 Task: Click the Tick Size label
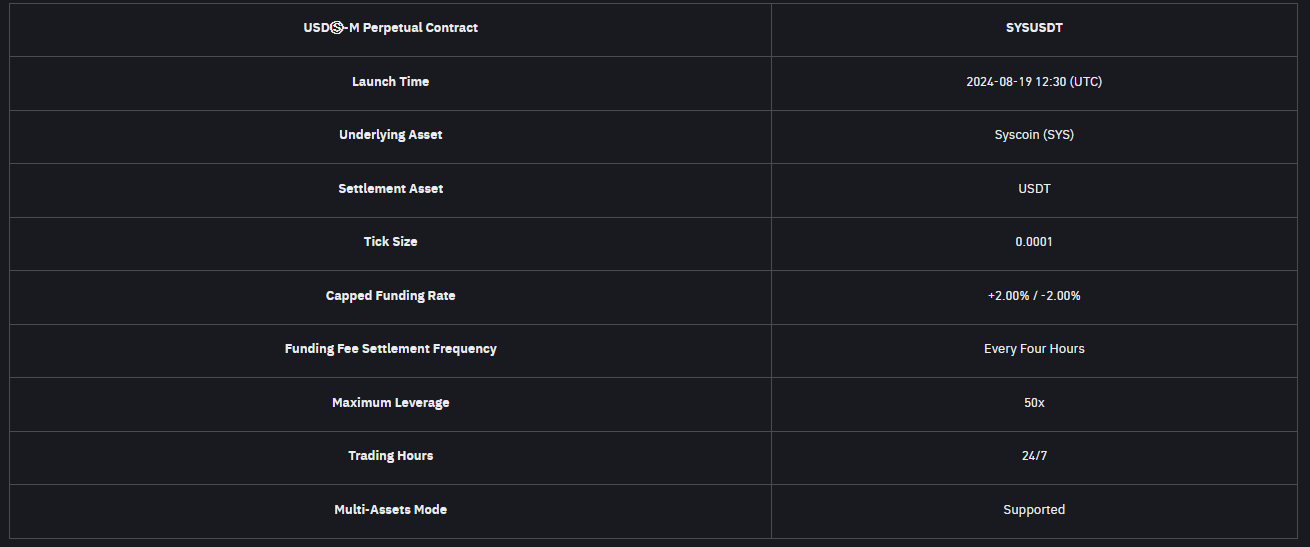[390, 242]
